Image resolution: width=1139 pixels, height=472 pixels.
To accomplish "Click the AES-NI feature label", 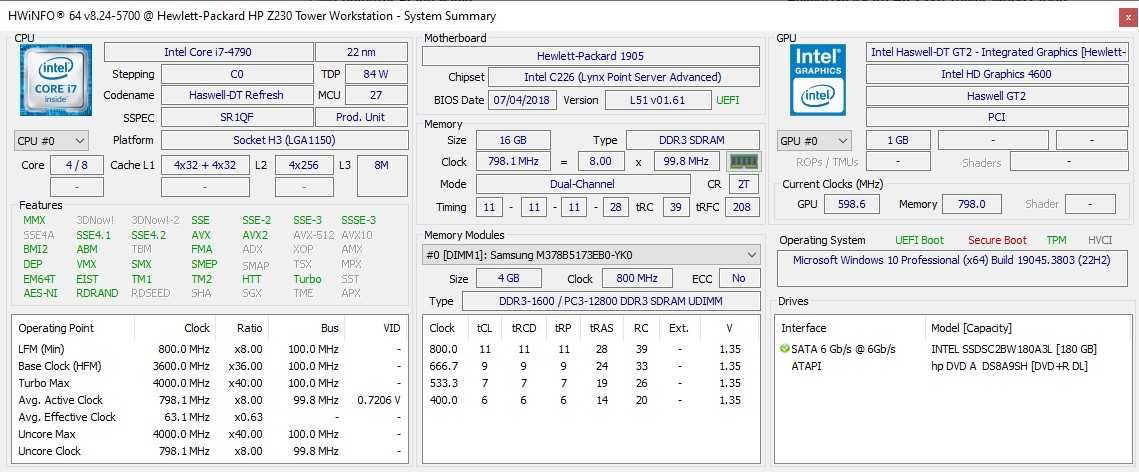I will tap(39, 293).
